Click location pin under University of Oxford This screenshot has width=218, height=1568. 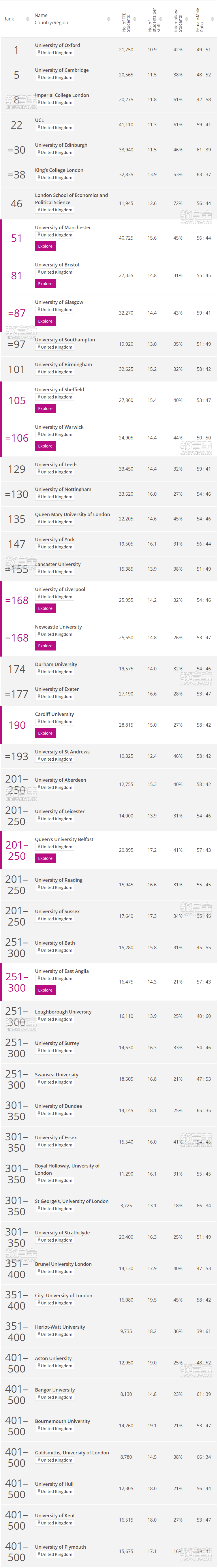38,53
